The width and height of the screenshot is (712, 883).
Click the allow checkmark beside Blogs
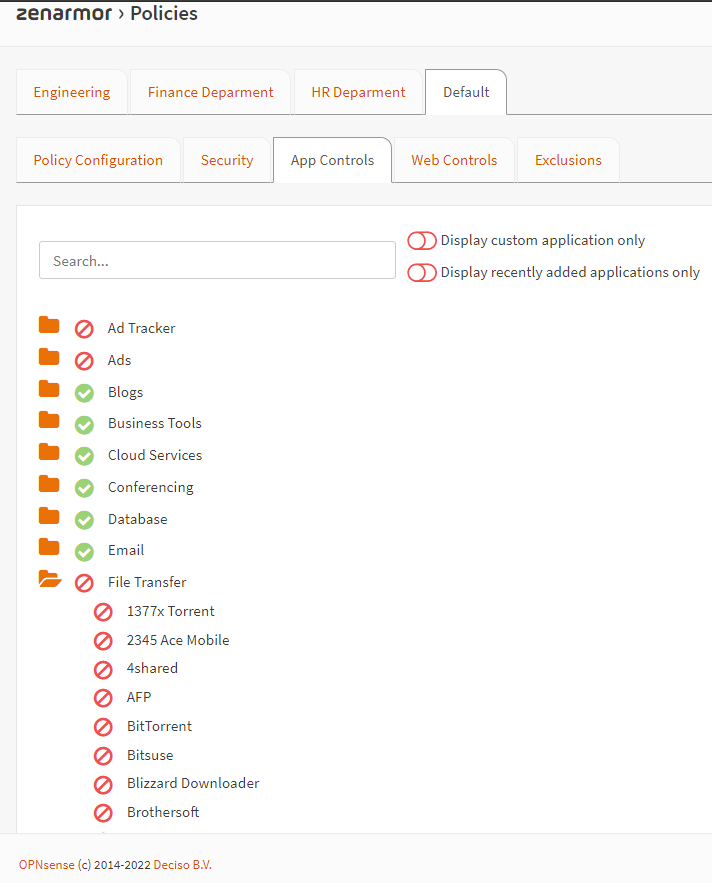[84, 392]
